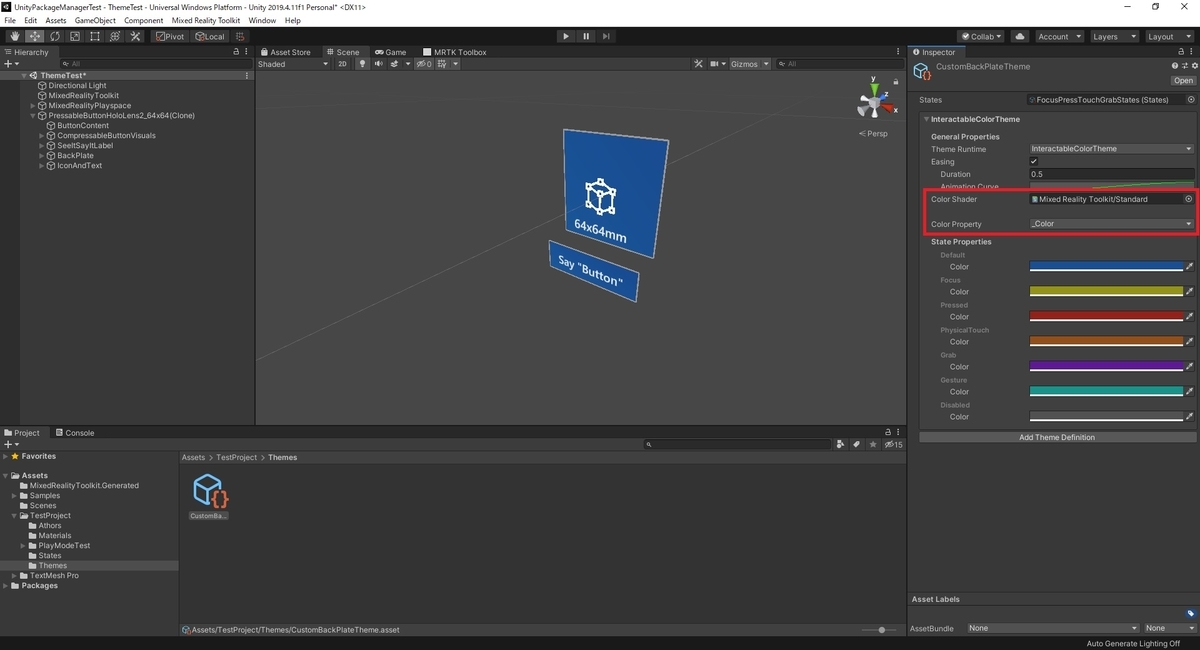1200x650 pixels.
Task: Open object picker for States field
Action: pyautogui.click(x=1191, y=100)
